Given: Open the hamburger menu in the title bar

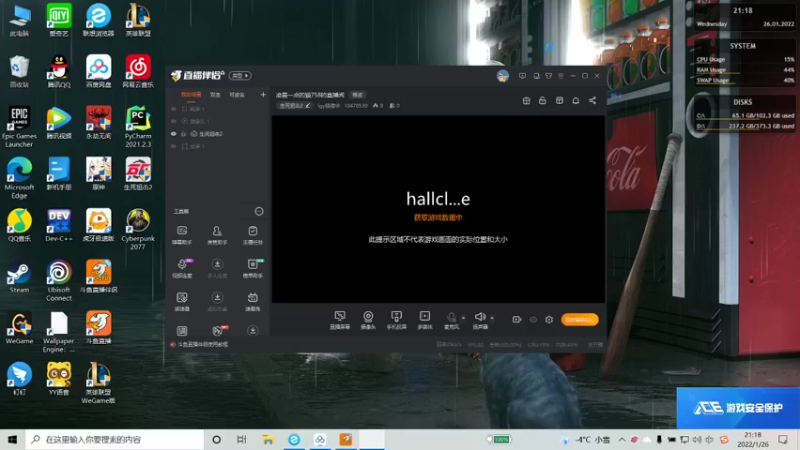Looking at the screenshot, I should 561,76.
